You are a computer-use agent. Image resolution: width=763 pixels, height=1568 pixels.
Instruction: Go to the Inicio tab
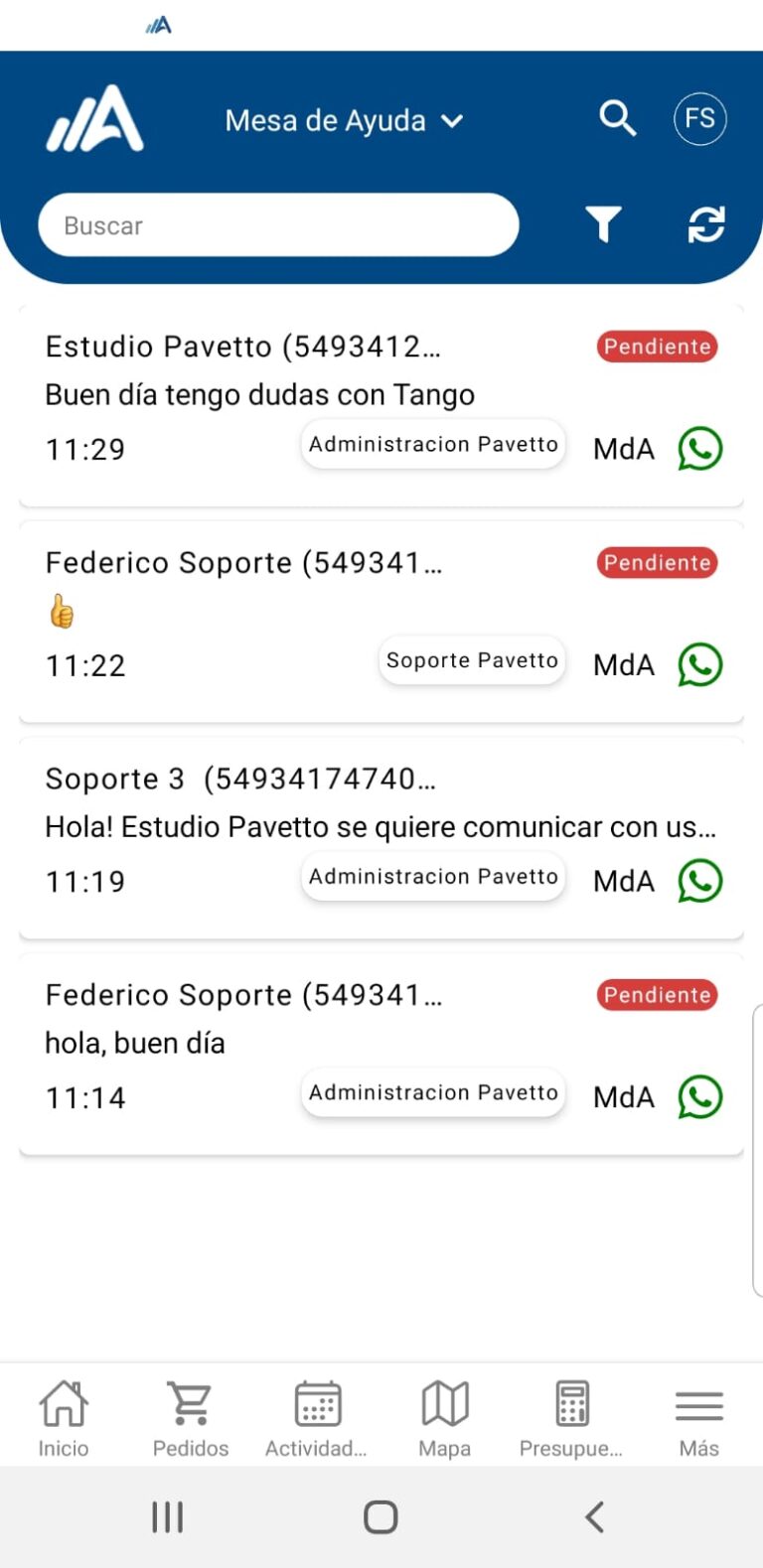64,1418
